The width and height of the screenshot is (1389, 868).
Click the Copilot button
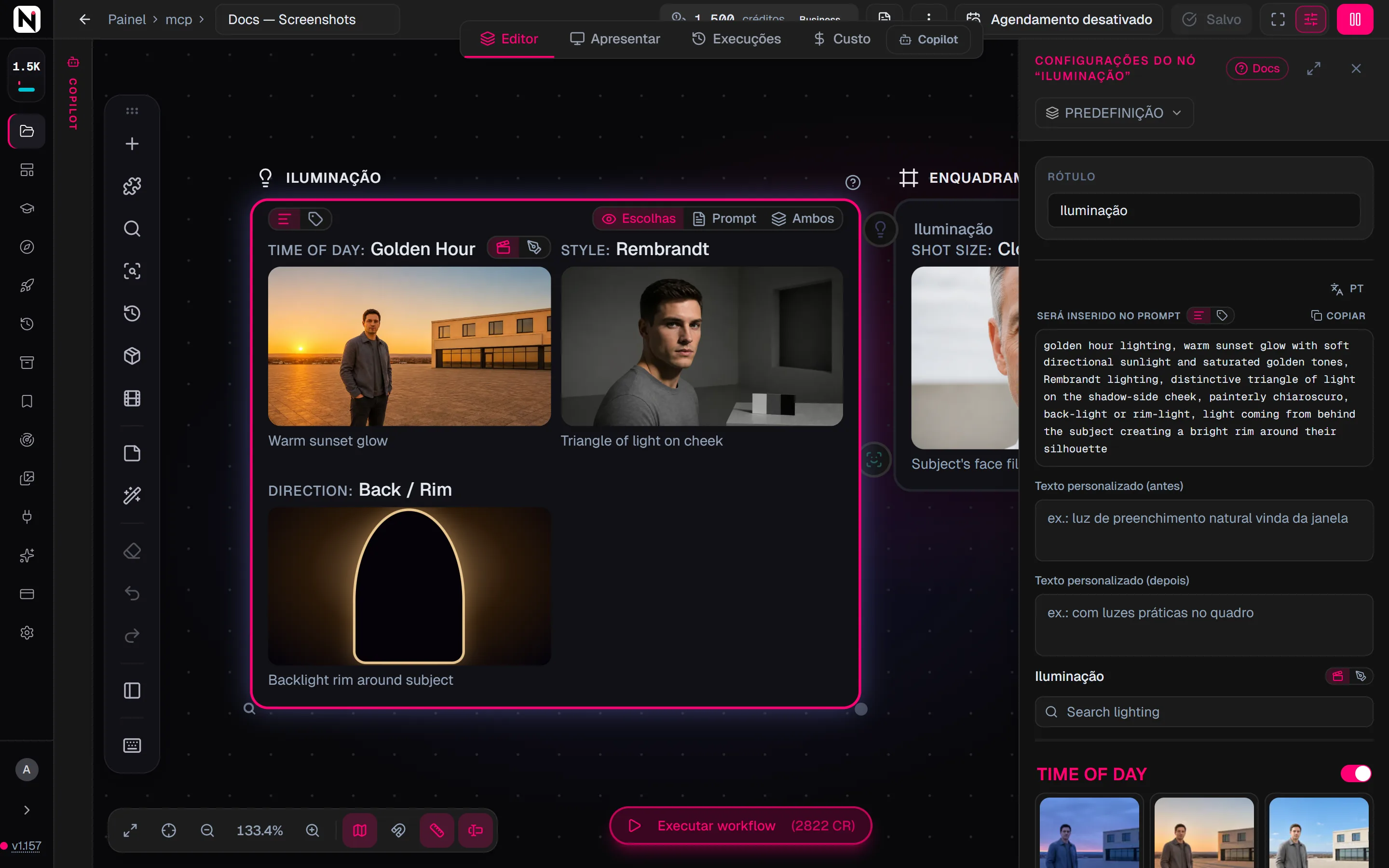point(929,39)
